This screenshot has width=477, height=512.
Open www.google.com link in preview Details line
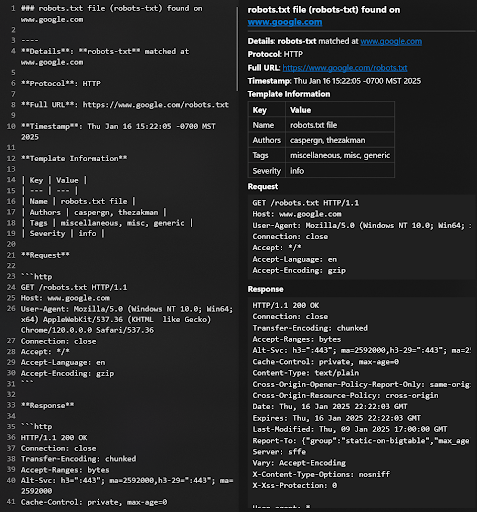(x=391, y=41)
